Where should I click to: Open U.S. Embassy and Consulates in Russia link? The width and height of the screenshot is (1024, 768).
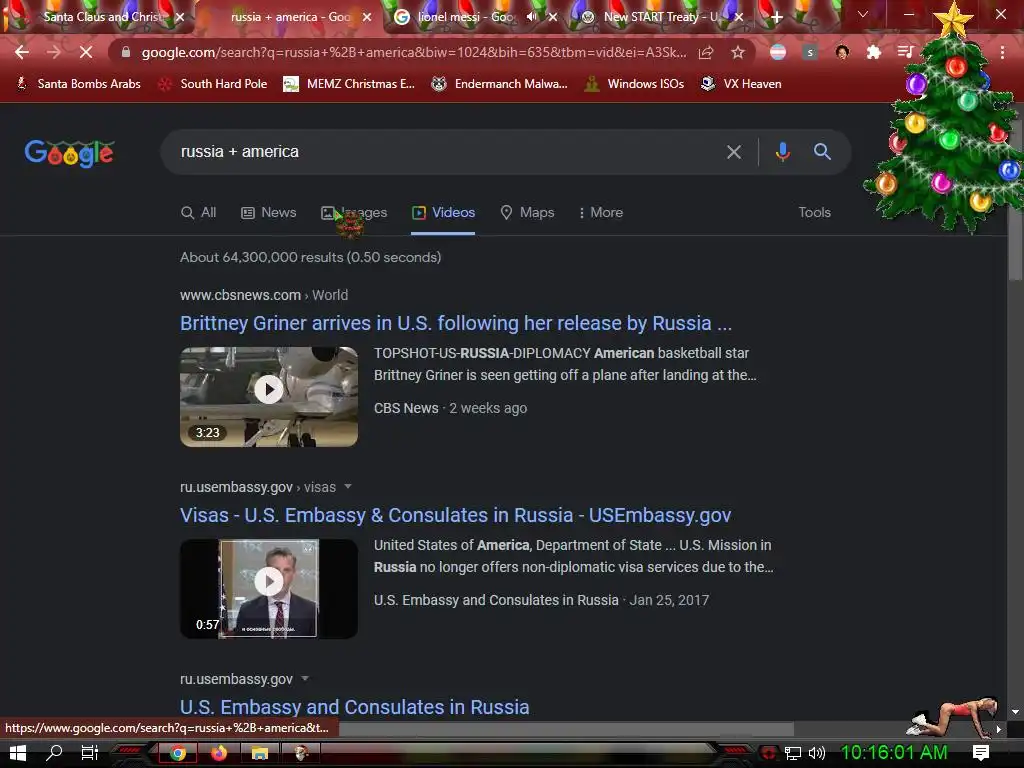point(355,707)
